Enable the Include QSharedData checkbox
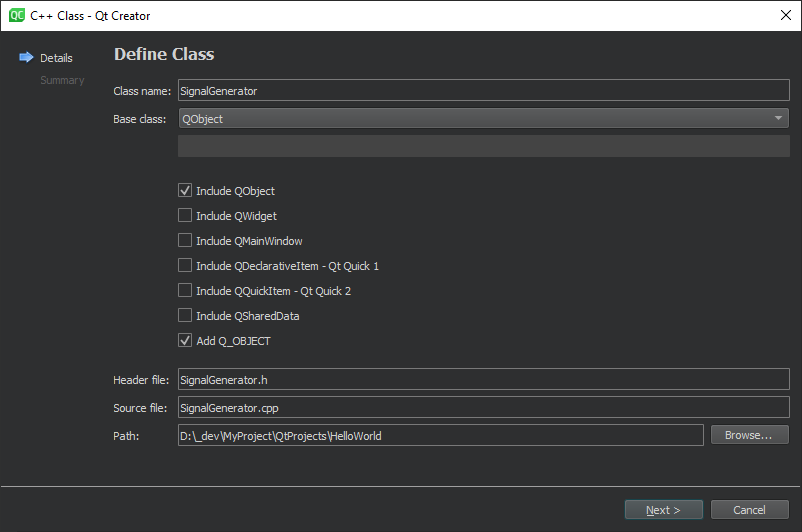 coord(185,316)
